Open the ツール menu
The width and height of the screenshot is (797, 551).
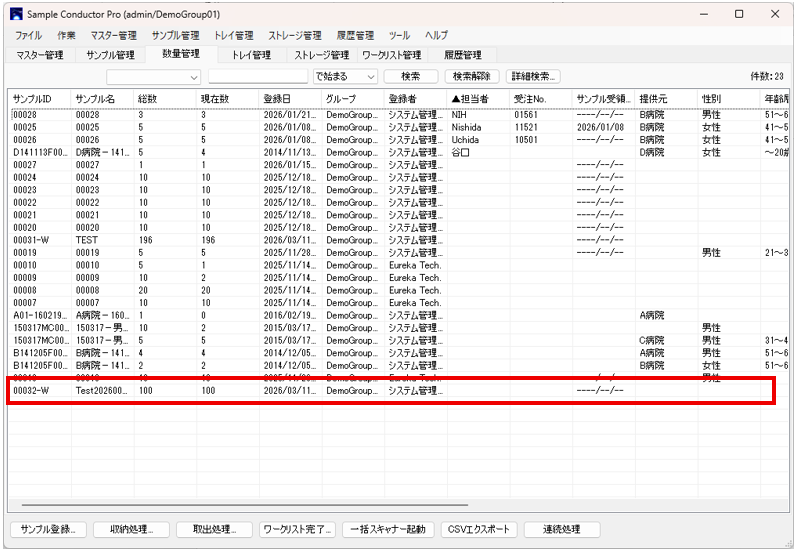[x=399, y=35]
